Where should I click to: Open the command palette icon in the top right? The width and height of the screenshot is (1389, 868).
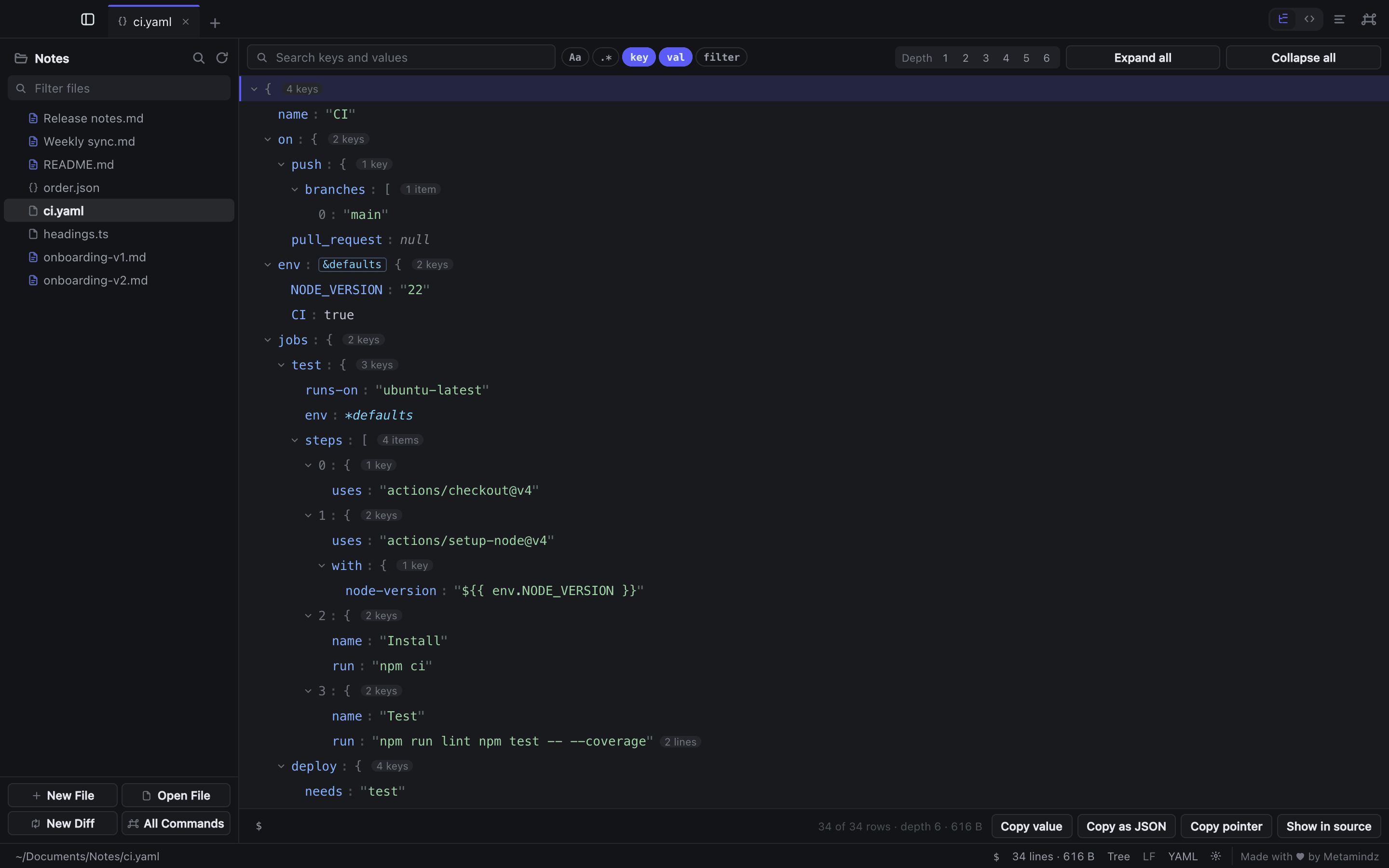pyautogui.click(x=1369, y=20)
